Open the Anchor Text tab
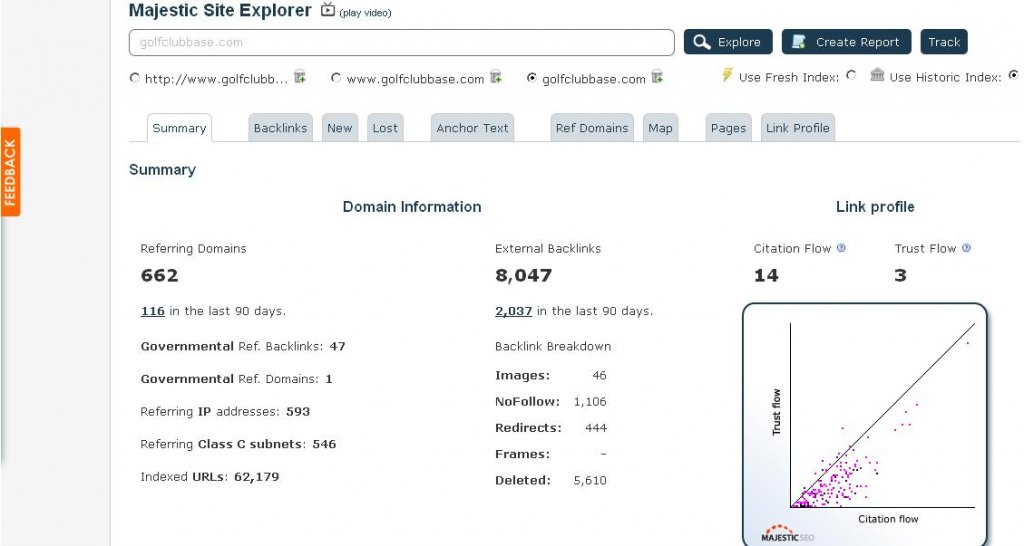Image resolution: width=1024 pixels, height=546 pixels. coord(472,128)
